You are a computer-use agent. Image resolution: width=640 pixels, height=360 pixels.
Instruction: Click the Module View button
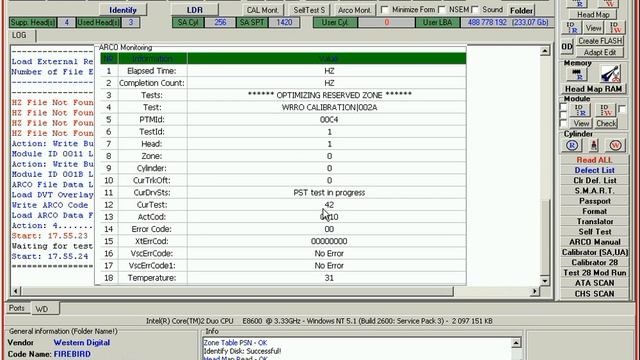click(581, 123)
